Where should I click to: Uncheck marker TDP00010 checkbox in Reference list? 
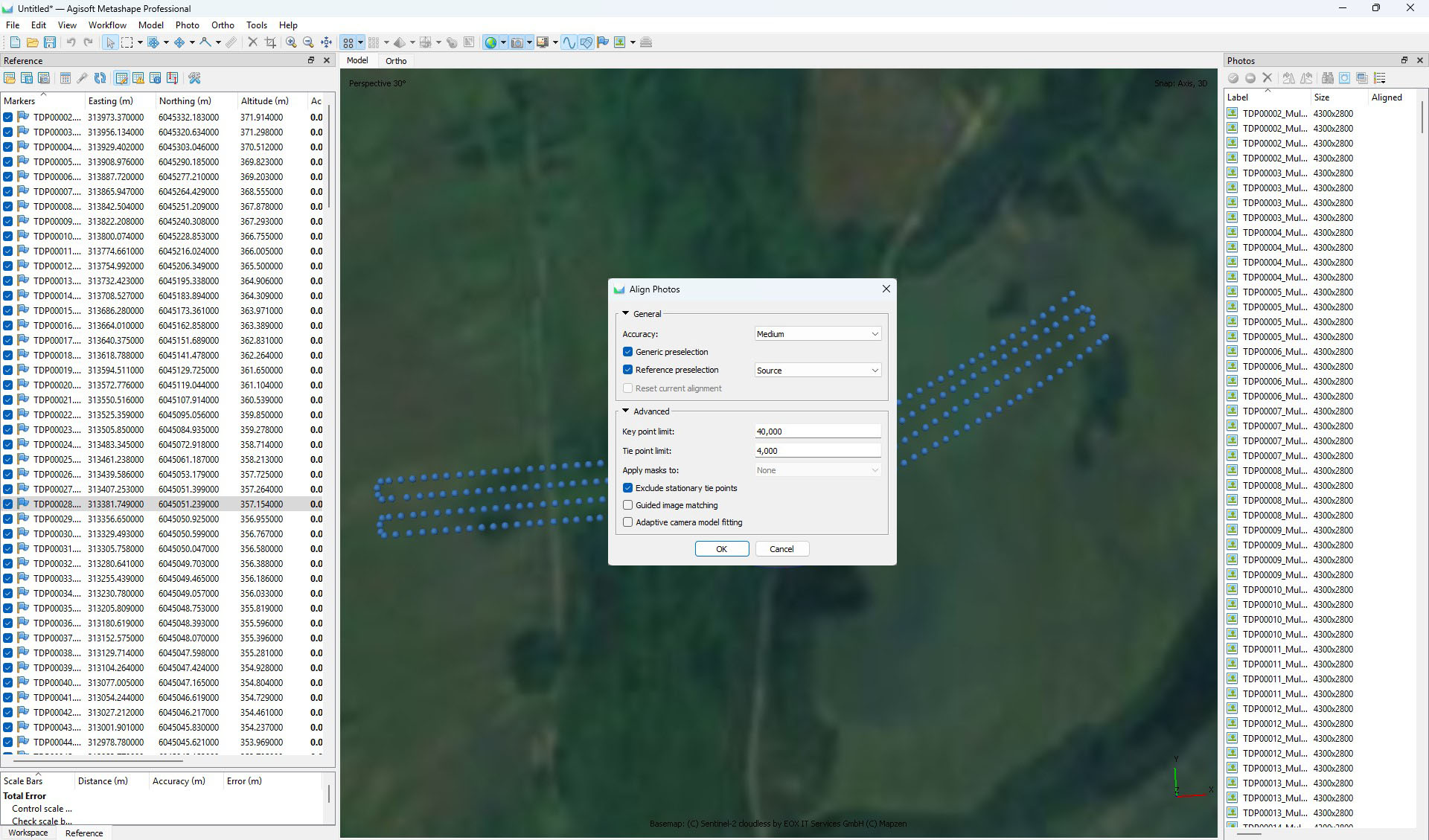[7, 236]
